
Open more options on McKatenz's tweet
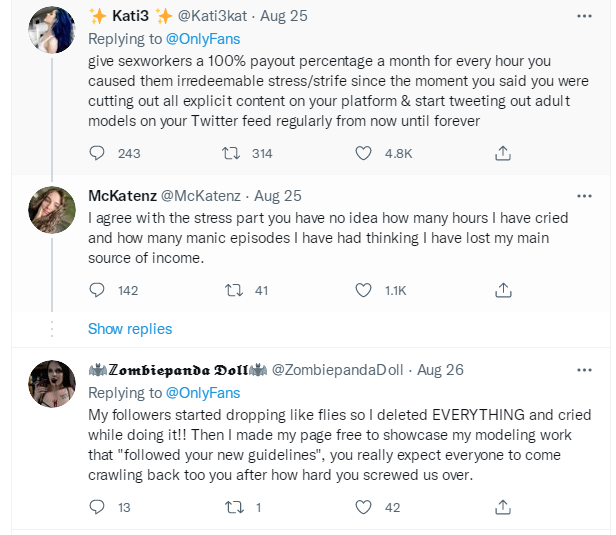tap(583, 196)
